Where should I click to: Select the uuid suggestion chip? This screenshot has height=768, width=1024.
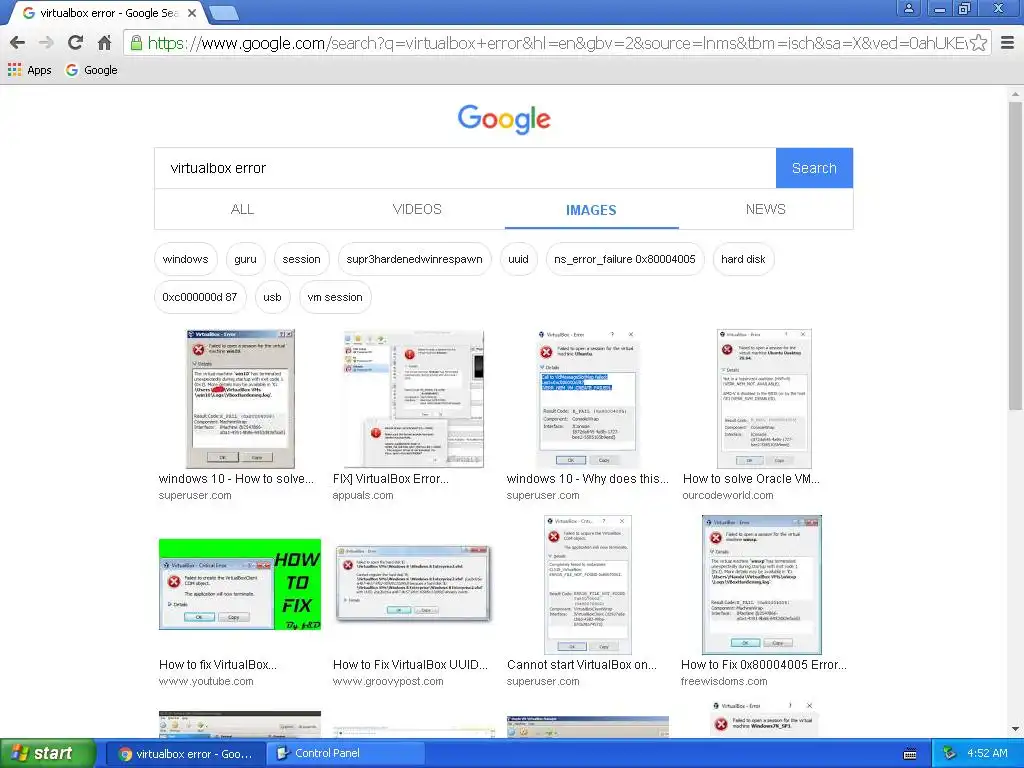click(x=519, y=259)
